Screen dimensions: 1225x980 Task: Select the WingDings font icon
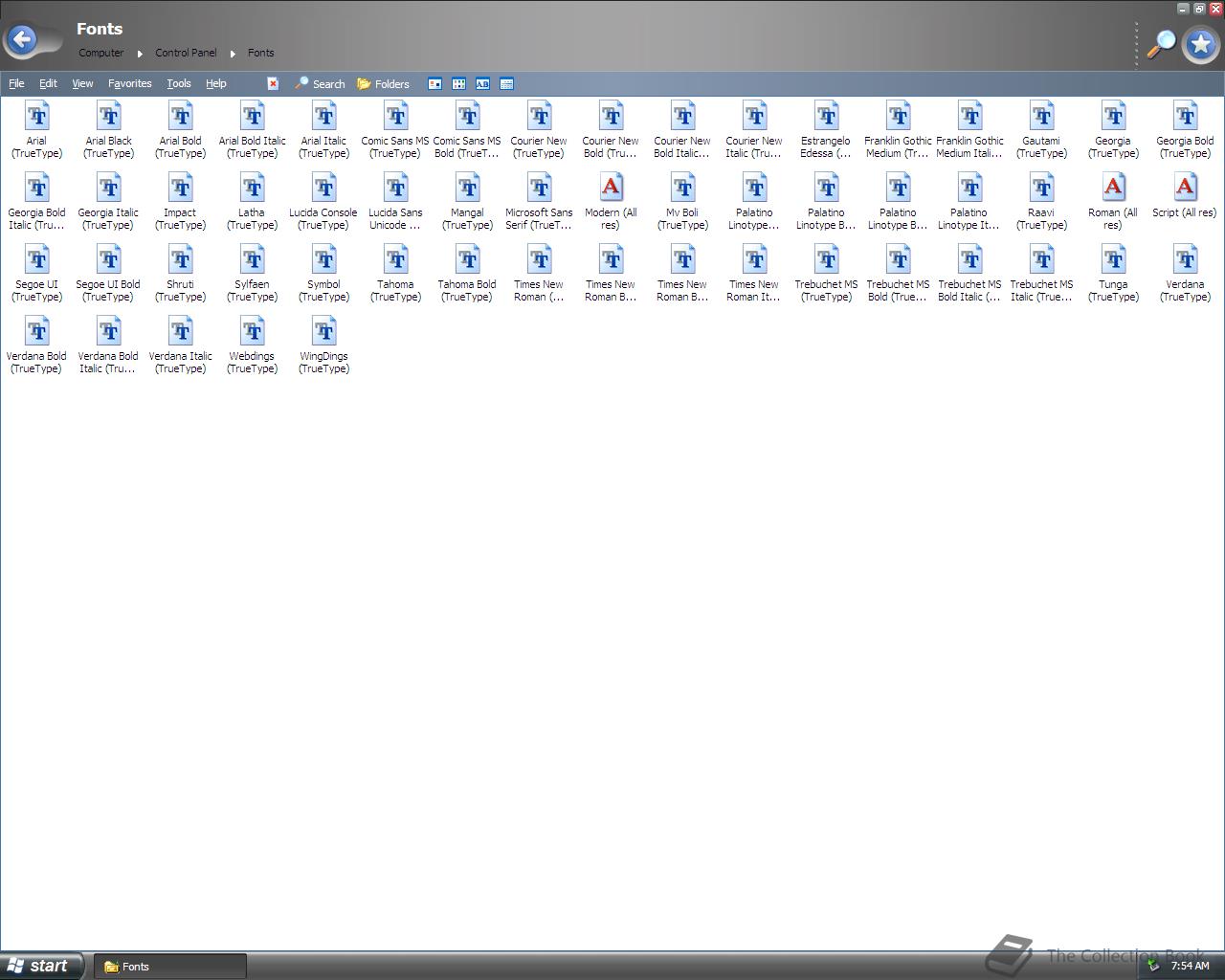pyautogui.click(x=323, y=345)
